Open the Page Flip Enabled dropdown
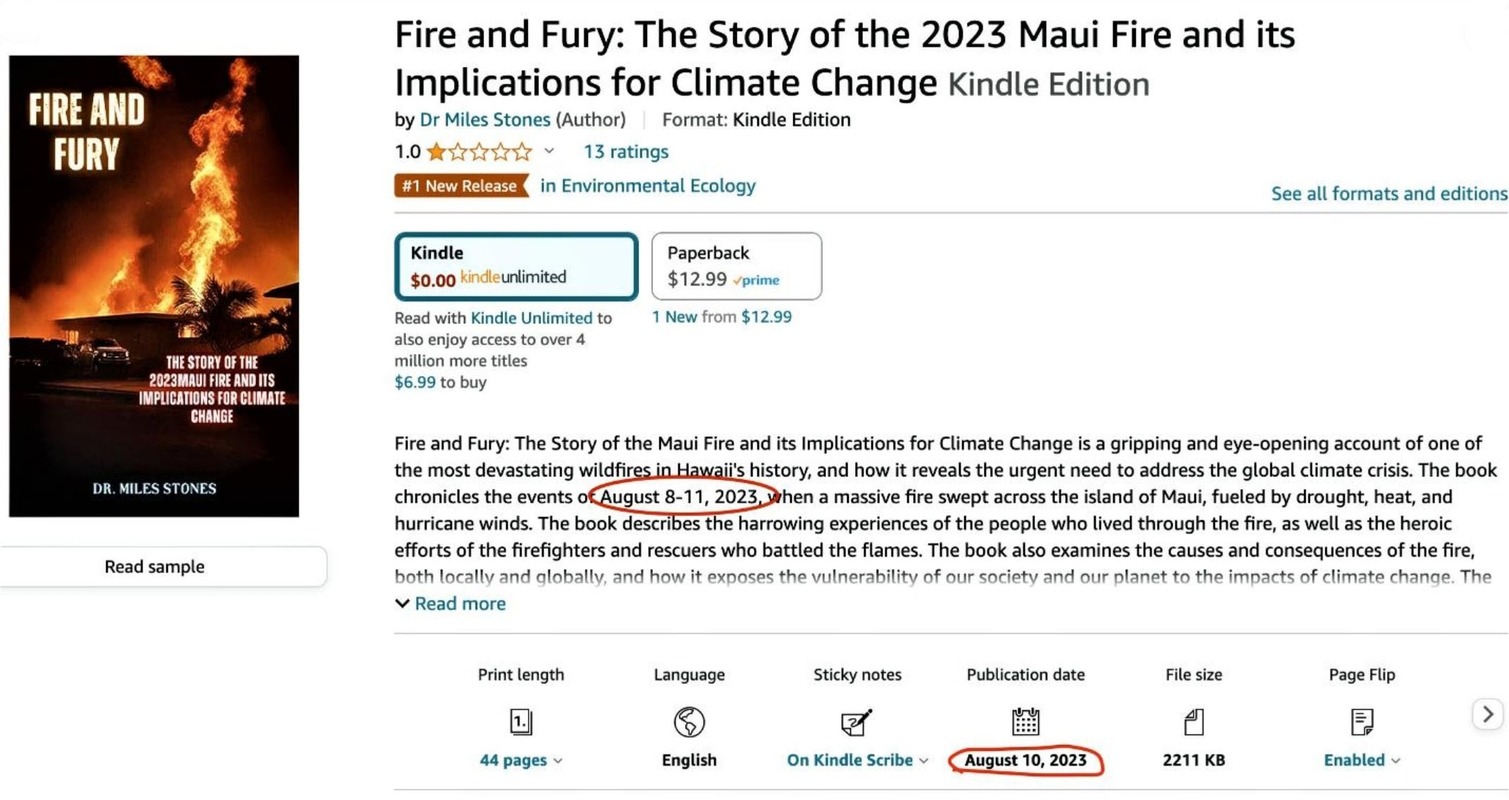This screenshot has height=800, width=1509. [x=1361, y=760]
